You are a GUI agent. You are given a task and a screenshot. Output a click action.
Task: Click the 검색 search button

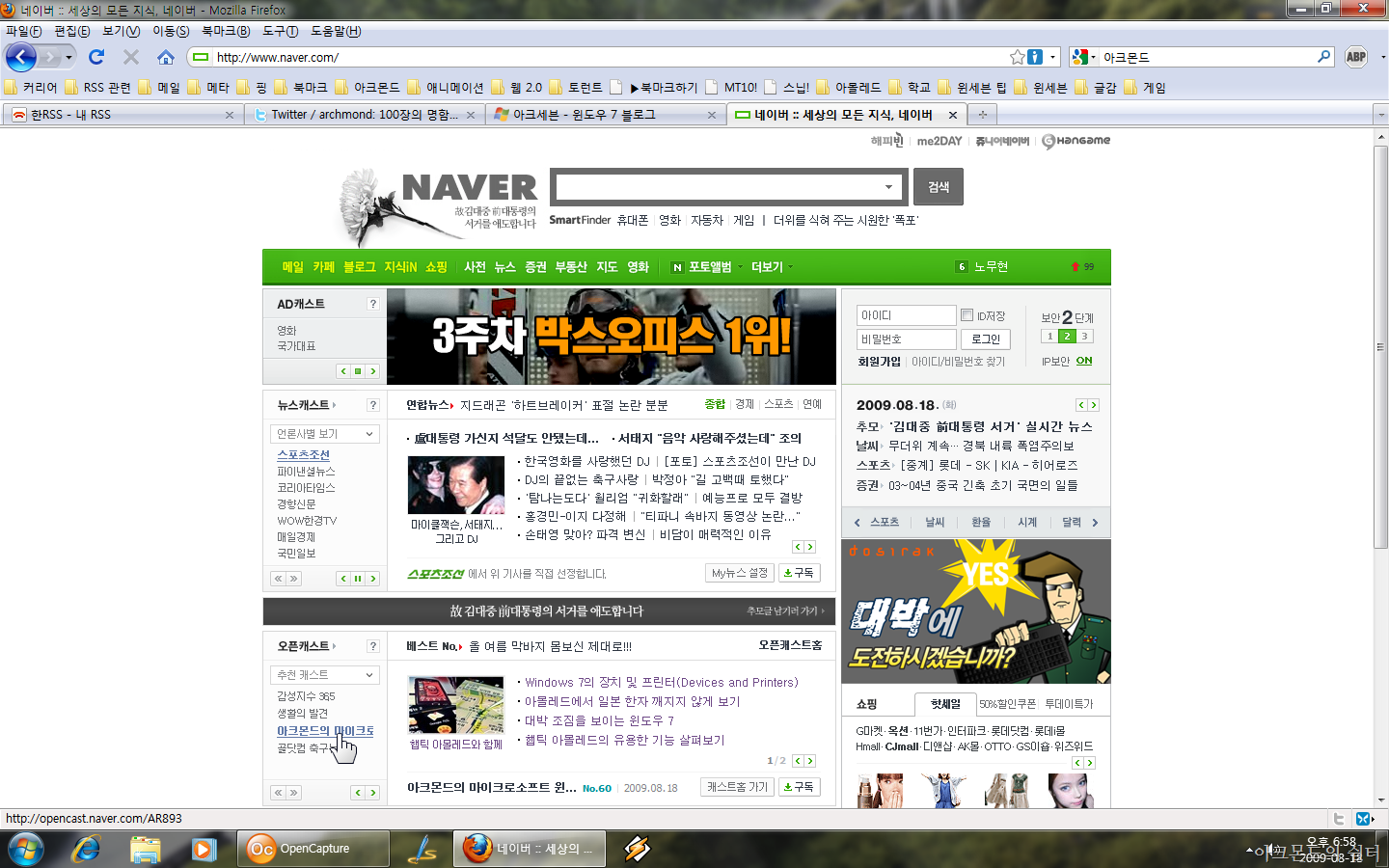coord(939,187)
